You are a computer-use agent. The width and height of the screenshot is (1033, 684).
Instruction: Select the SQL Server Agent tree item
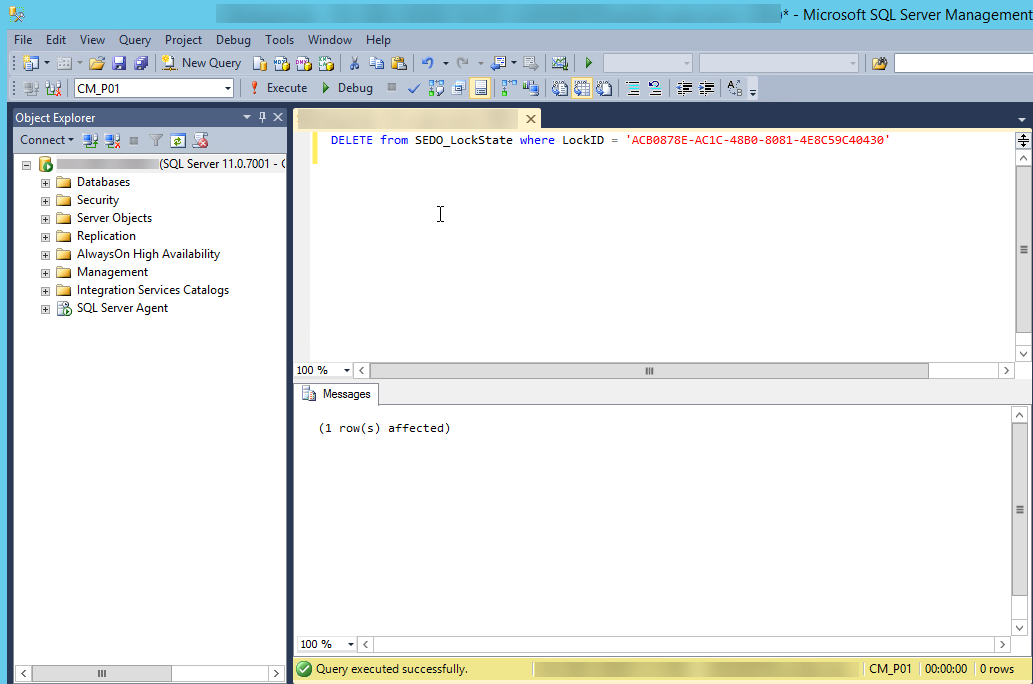(x=123, y=307)
